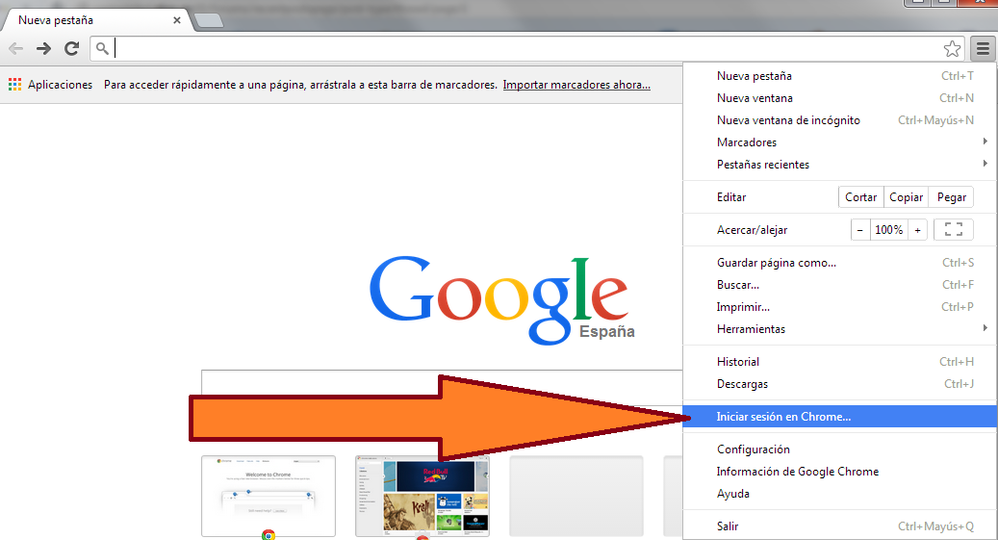The height and width of the screenshot is (540, 998).
Task: Select Buscar... menu entry
Action: coord(840,285)
